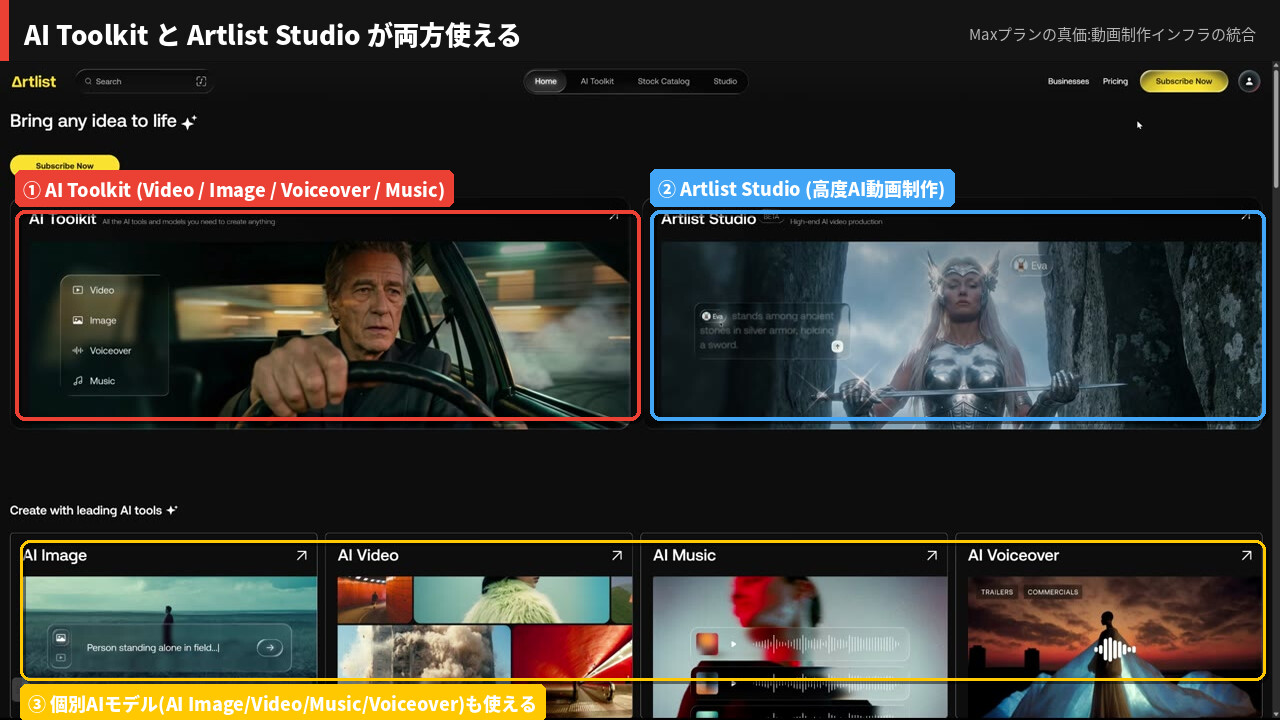Open the user account avatar icon
Image resolution: width=1280 pixels, height=720 pixels.
pyautogui.click(x=1249, y=81)
